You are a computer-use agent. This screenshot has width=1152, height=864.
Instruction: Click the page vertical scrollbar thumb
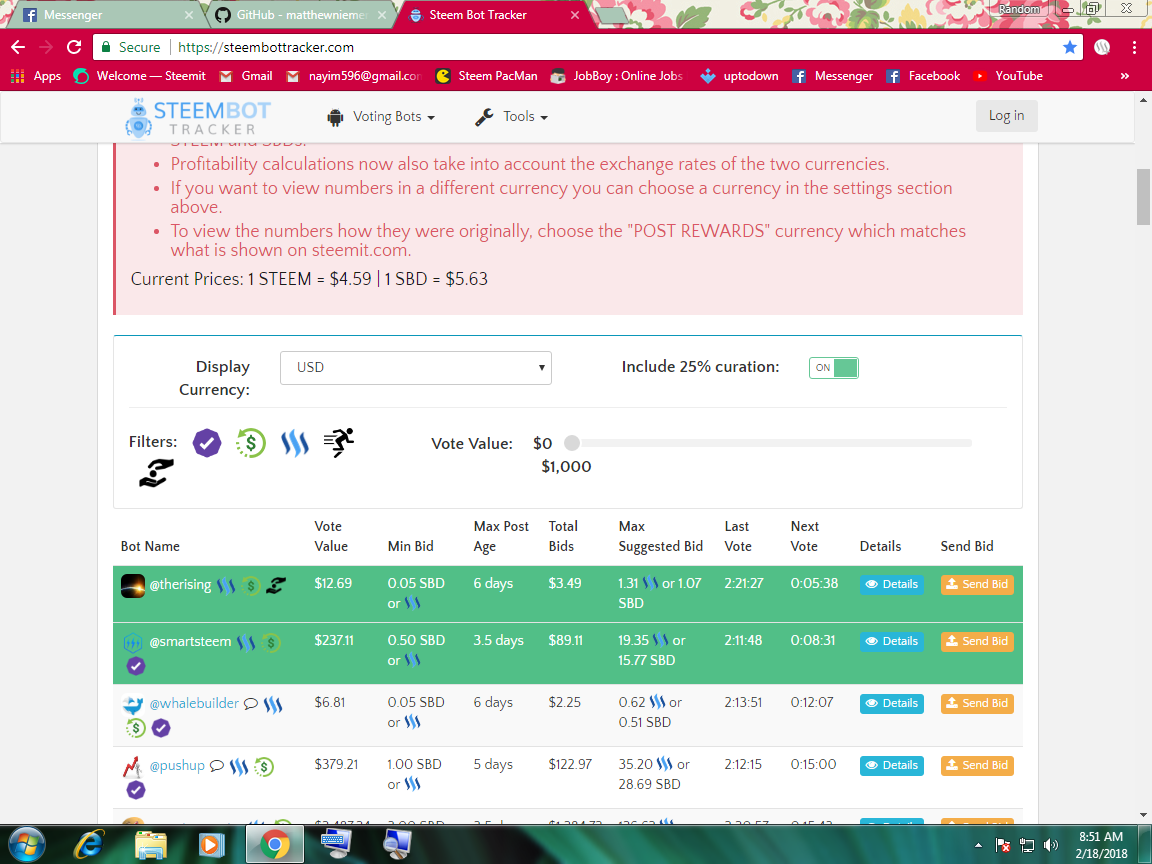click(1143, 197)
